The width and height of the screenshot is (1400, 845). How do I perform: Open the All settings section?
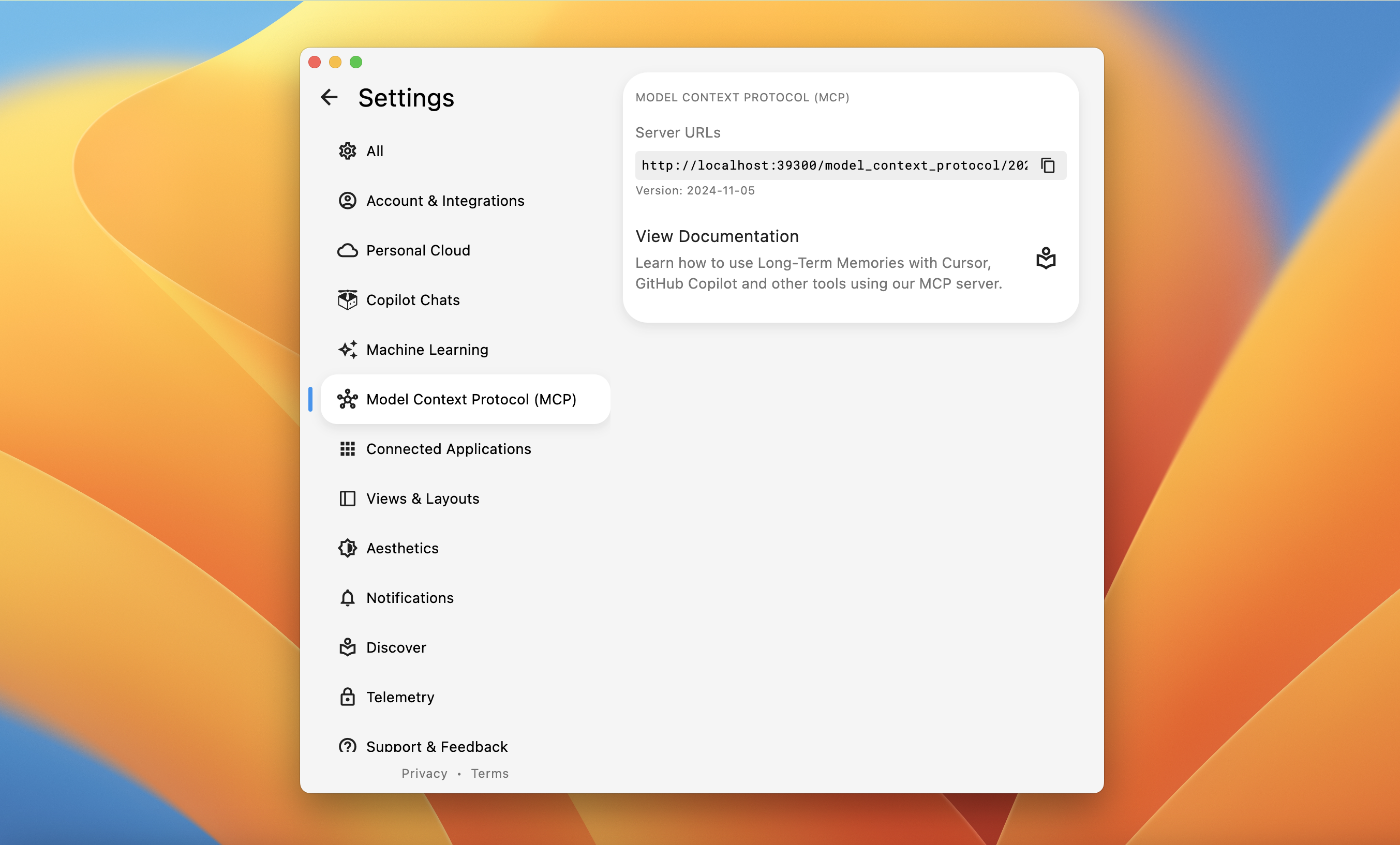[465, 151]
